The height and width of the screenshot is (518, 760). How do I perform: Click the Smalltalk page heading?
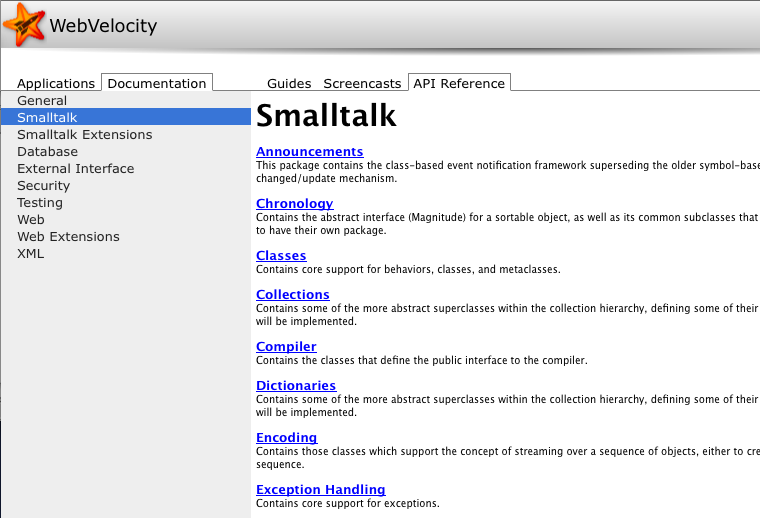tap(326, 115)
